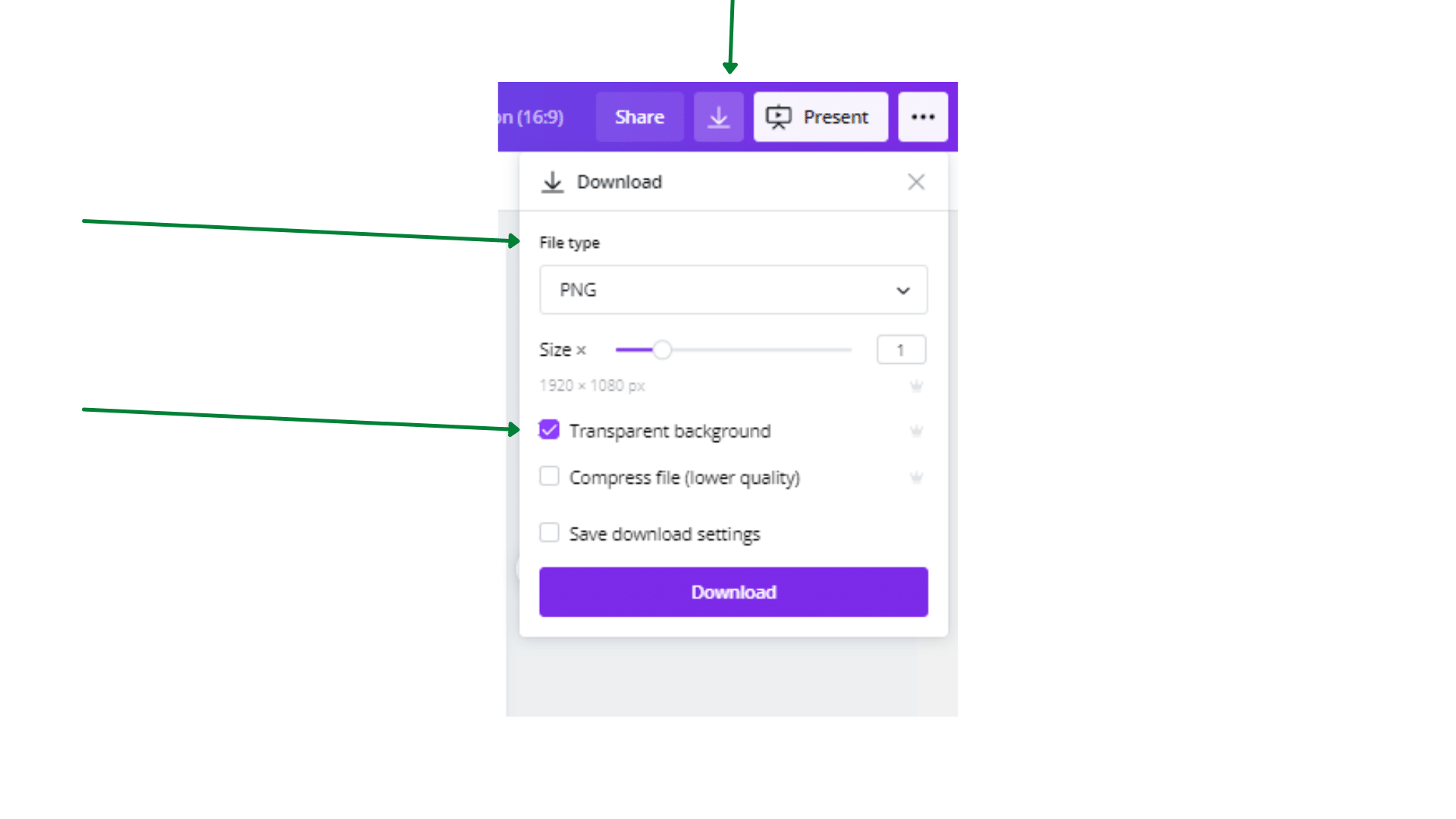Tick the Save download settings checkbox
This screenshot has width=1456, height=819.
[x=549, y=532]
